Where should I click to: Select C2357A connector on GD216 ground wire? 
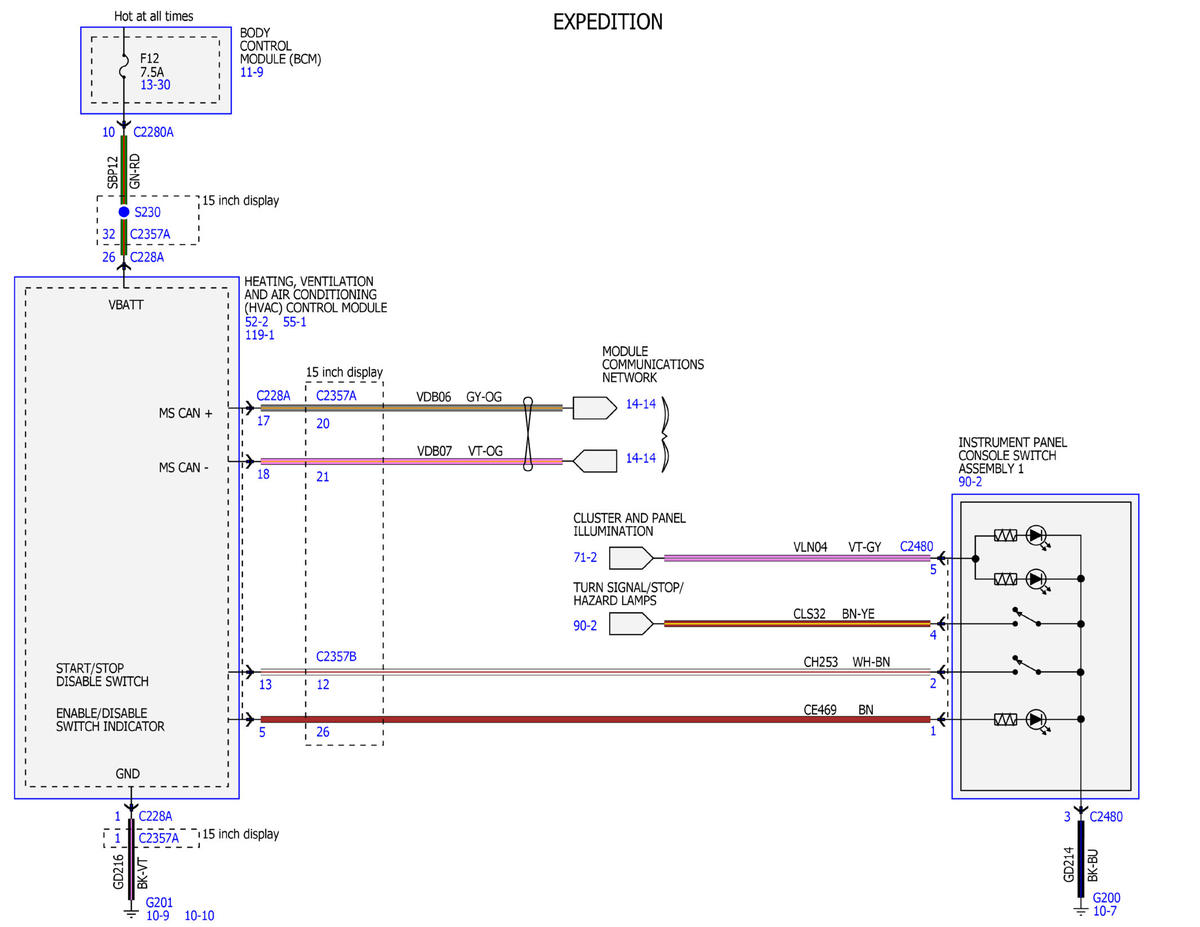pos(158,838)
